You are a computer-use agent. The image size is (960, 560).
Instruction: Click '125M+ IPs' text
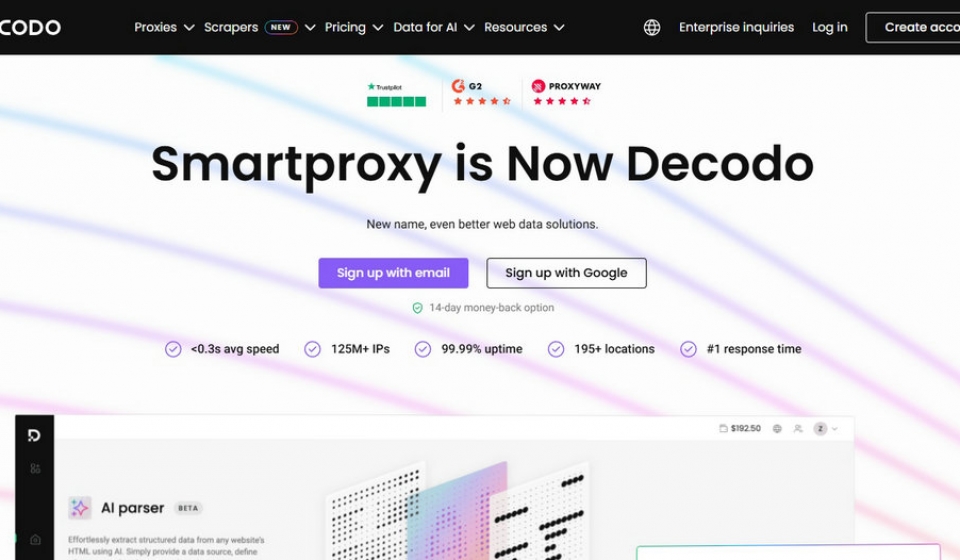tap(360, 349)
